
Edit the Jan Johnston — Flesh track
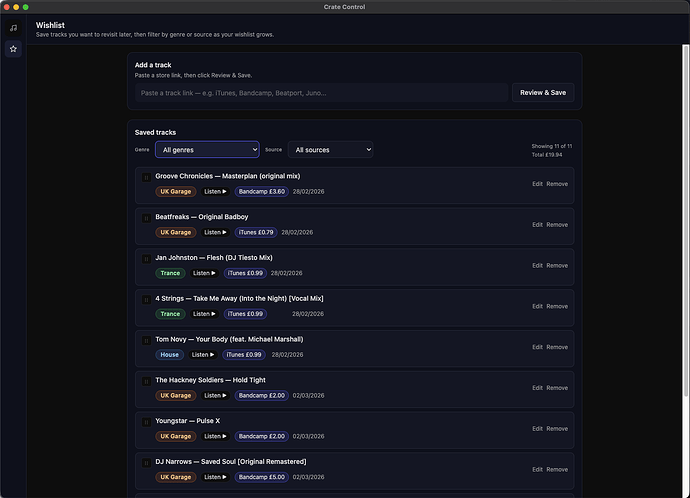[537, 266]
